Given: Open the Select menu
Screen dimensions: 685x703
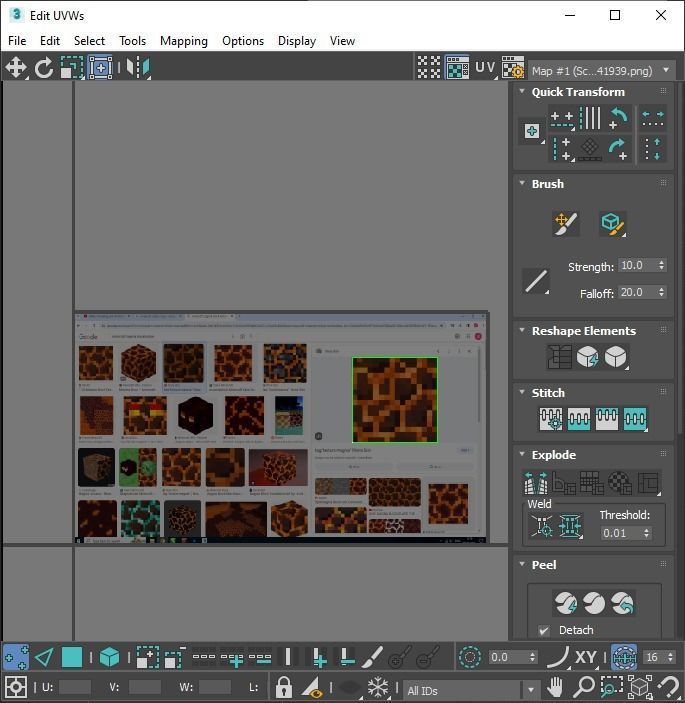Looking at the screenshot, I should [89, 41].
